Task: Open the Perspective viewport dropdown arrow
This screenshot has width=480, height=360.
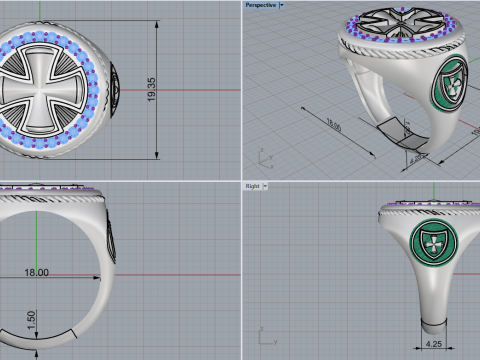Action: pyautogui.click(x=282, y=5)
